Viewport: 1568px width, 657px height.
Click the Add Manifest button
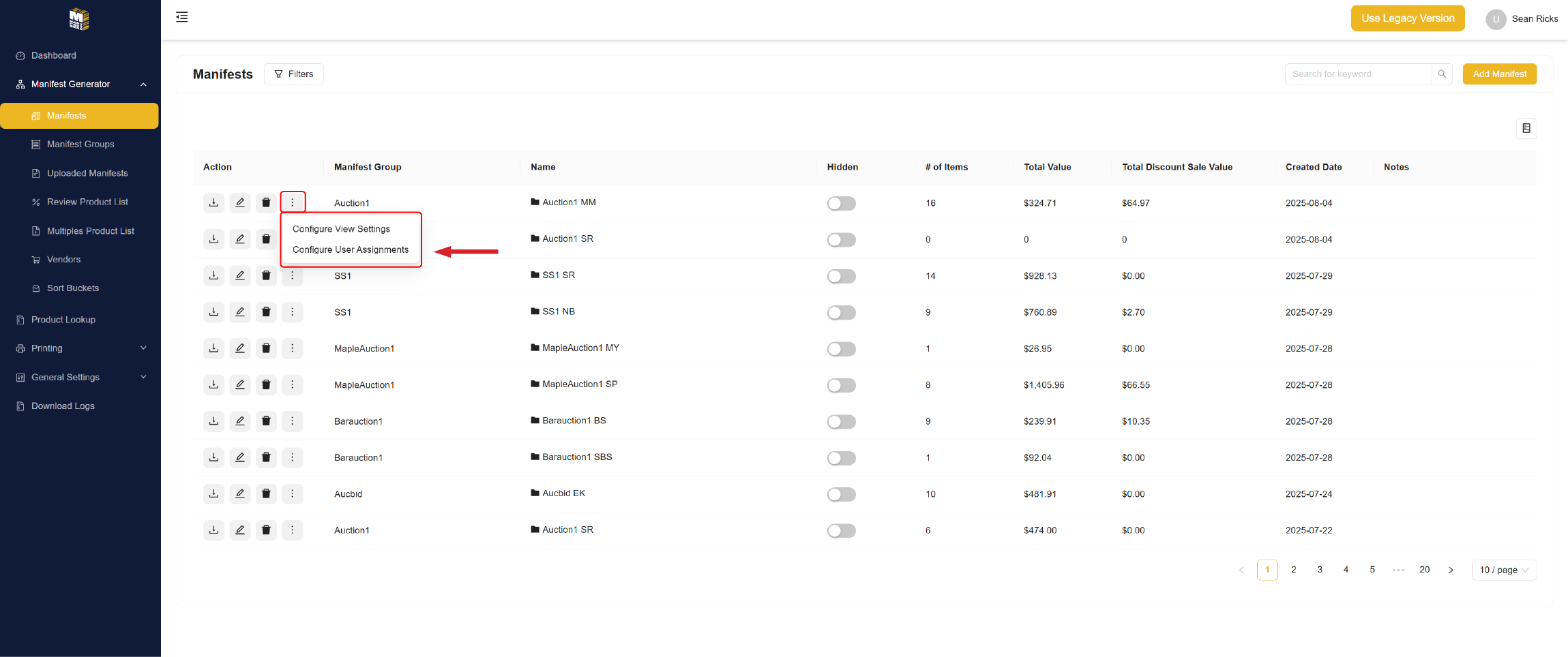(x=1499, y=74)
